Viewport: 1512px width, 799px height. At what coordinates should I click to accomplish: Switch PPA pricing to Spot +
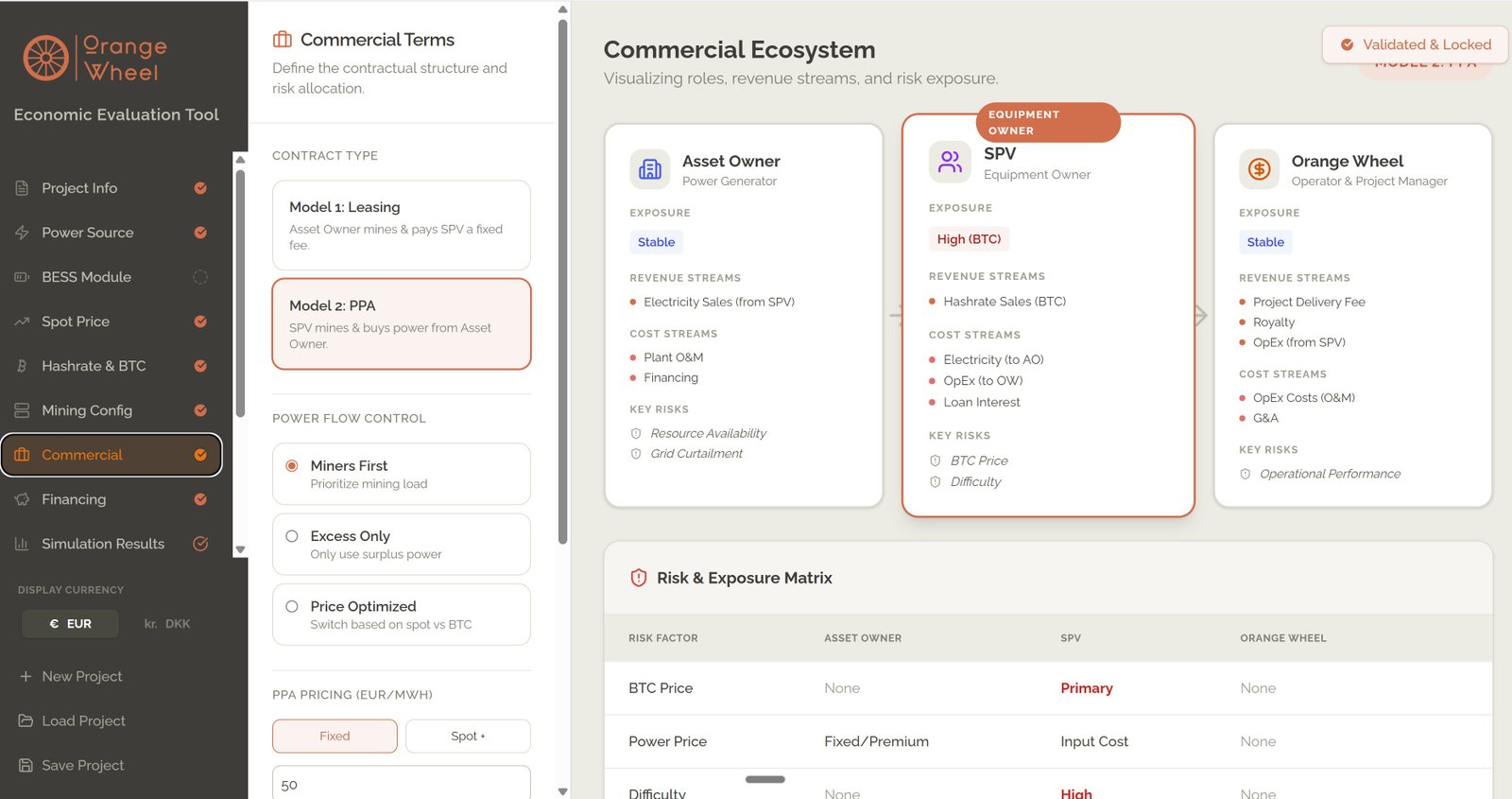coord(468,736)
